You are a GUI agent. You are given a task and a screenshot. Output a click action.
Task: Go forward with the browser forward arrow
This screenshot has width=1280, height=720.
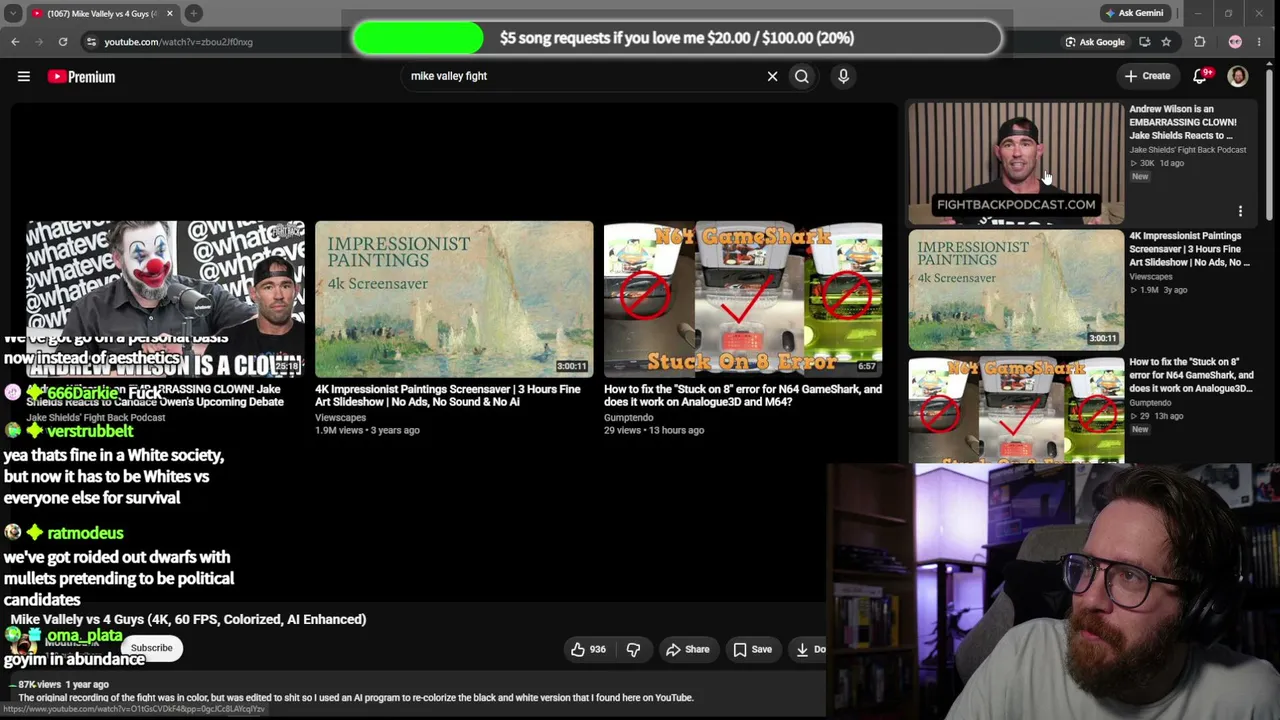tap(39, 42)
